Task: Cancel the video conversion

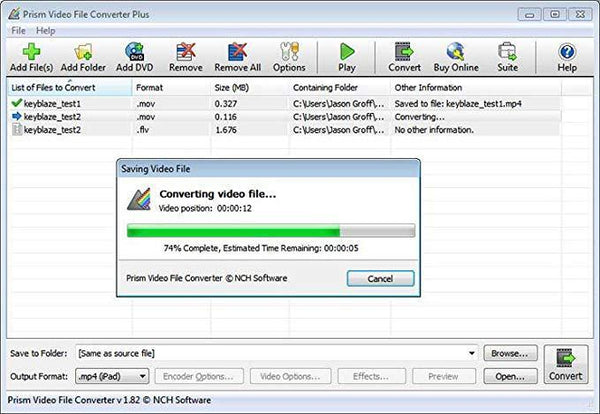Action: point(380,279)
